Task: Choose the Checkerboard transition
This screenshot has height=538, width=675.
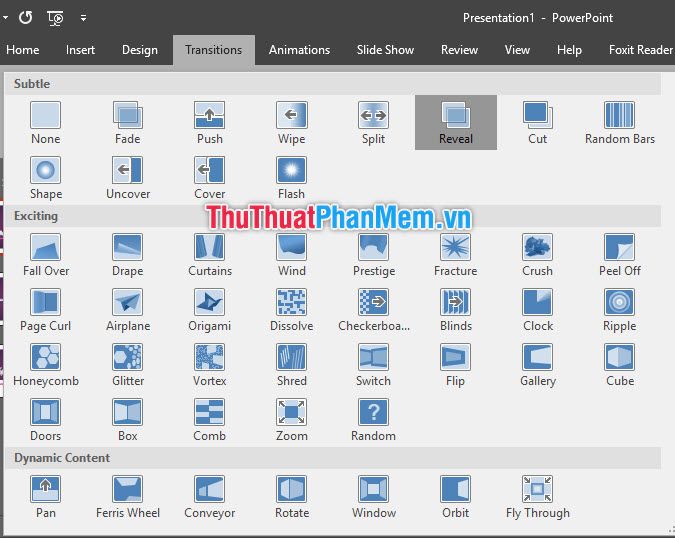Action: point(374,310)
